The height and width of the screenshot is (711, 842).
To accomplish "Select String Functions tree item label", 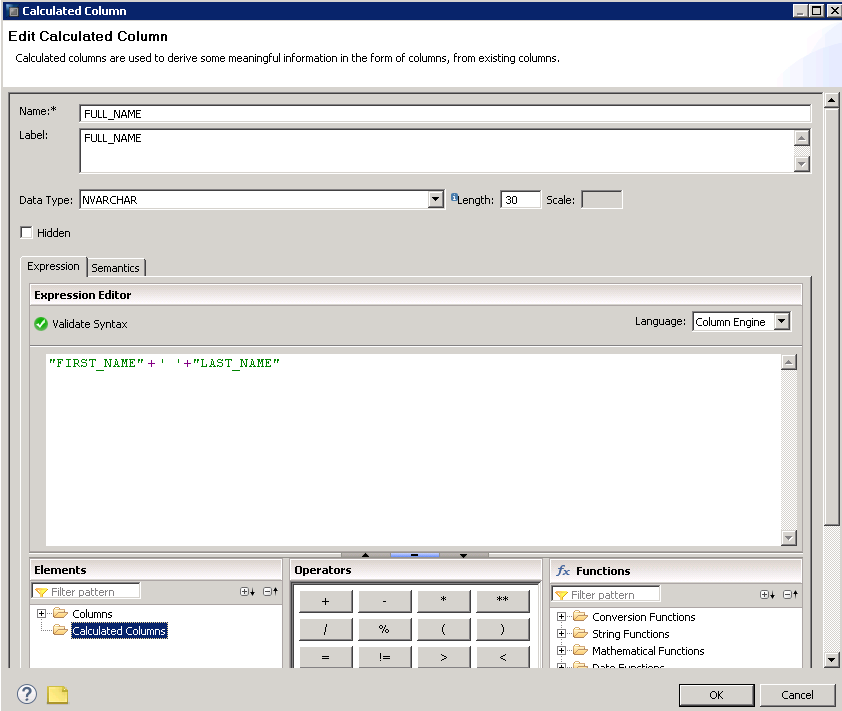I will [x=630, y=634].
